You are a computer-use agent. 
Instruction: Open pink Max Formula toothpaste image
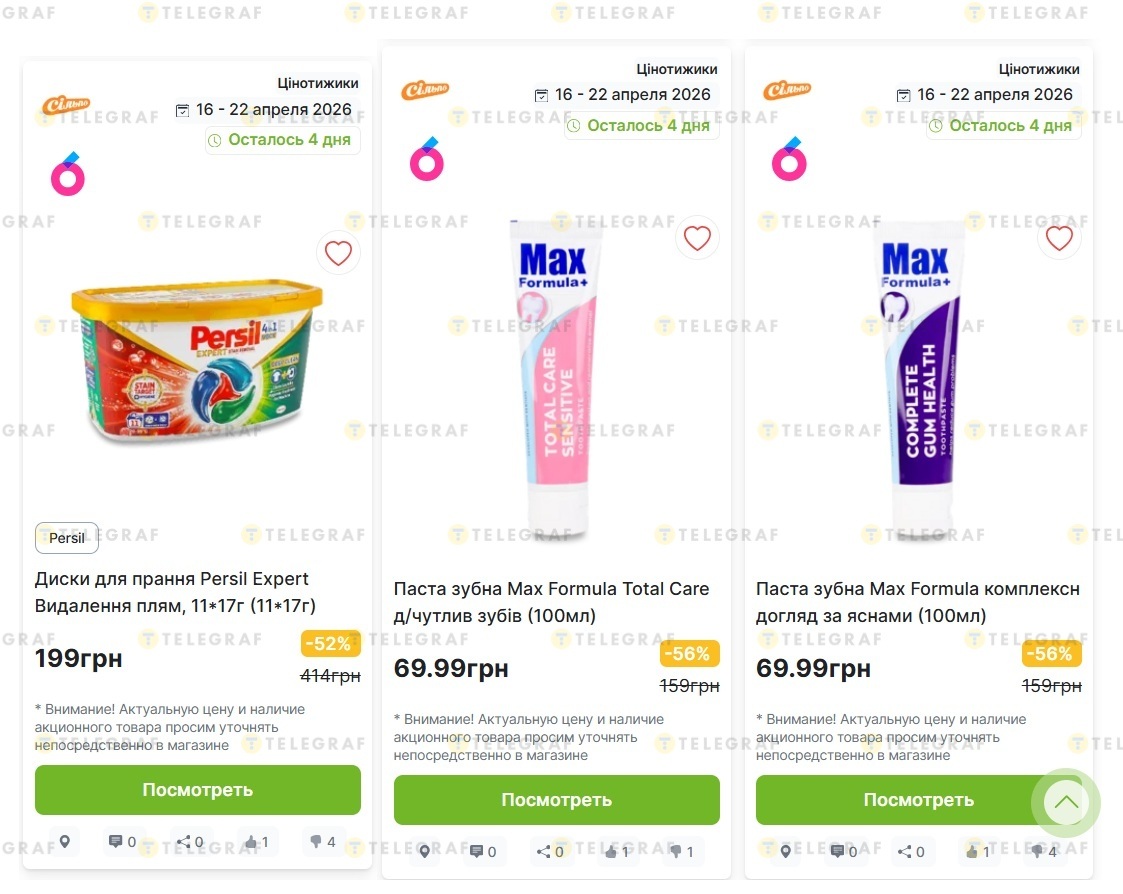(x=556, y=380)
